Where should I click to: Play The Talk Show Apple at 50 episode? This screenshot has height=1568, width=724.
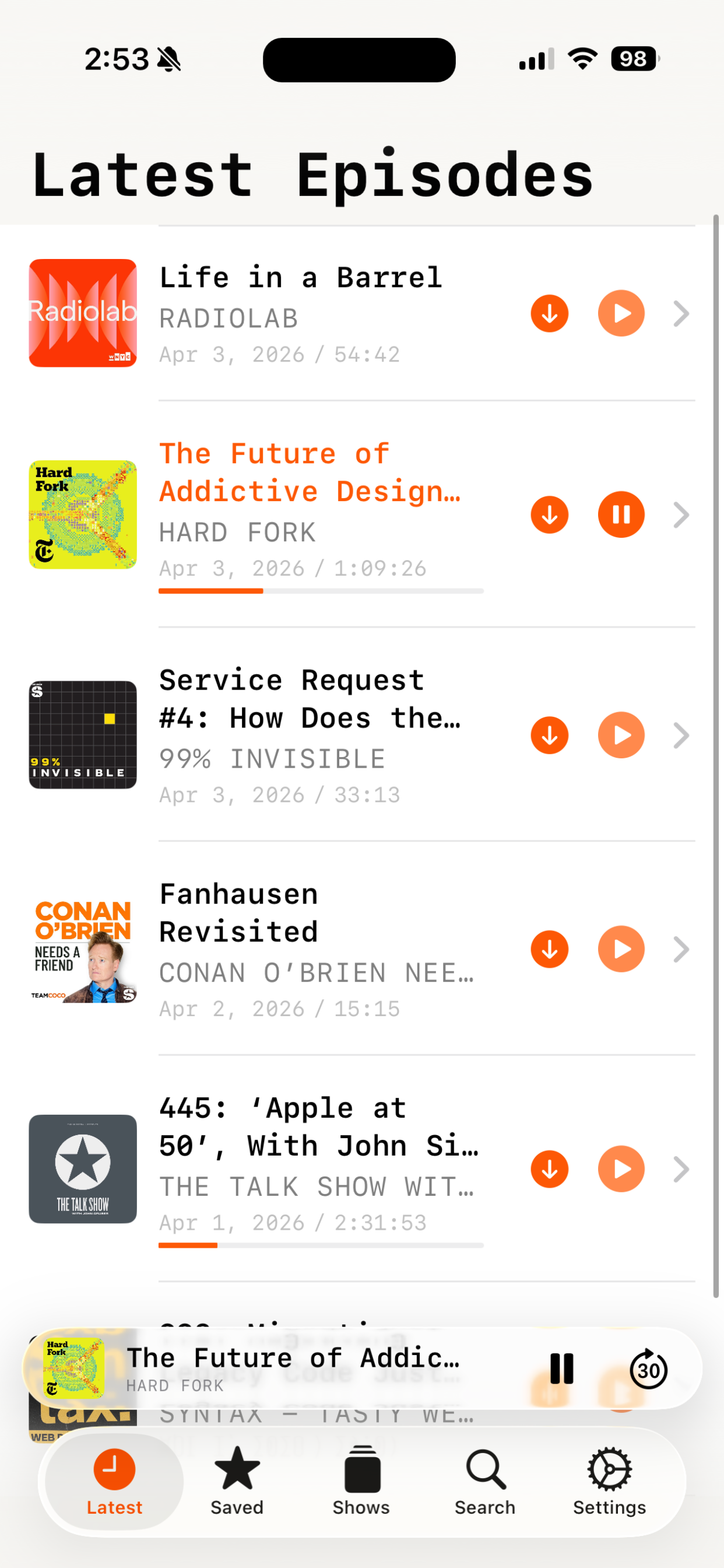621,1170
